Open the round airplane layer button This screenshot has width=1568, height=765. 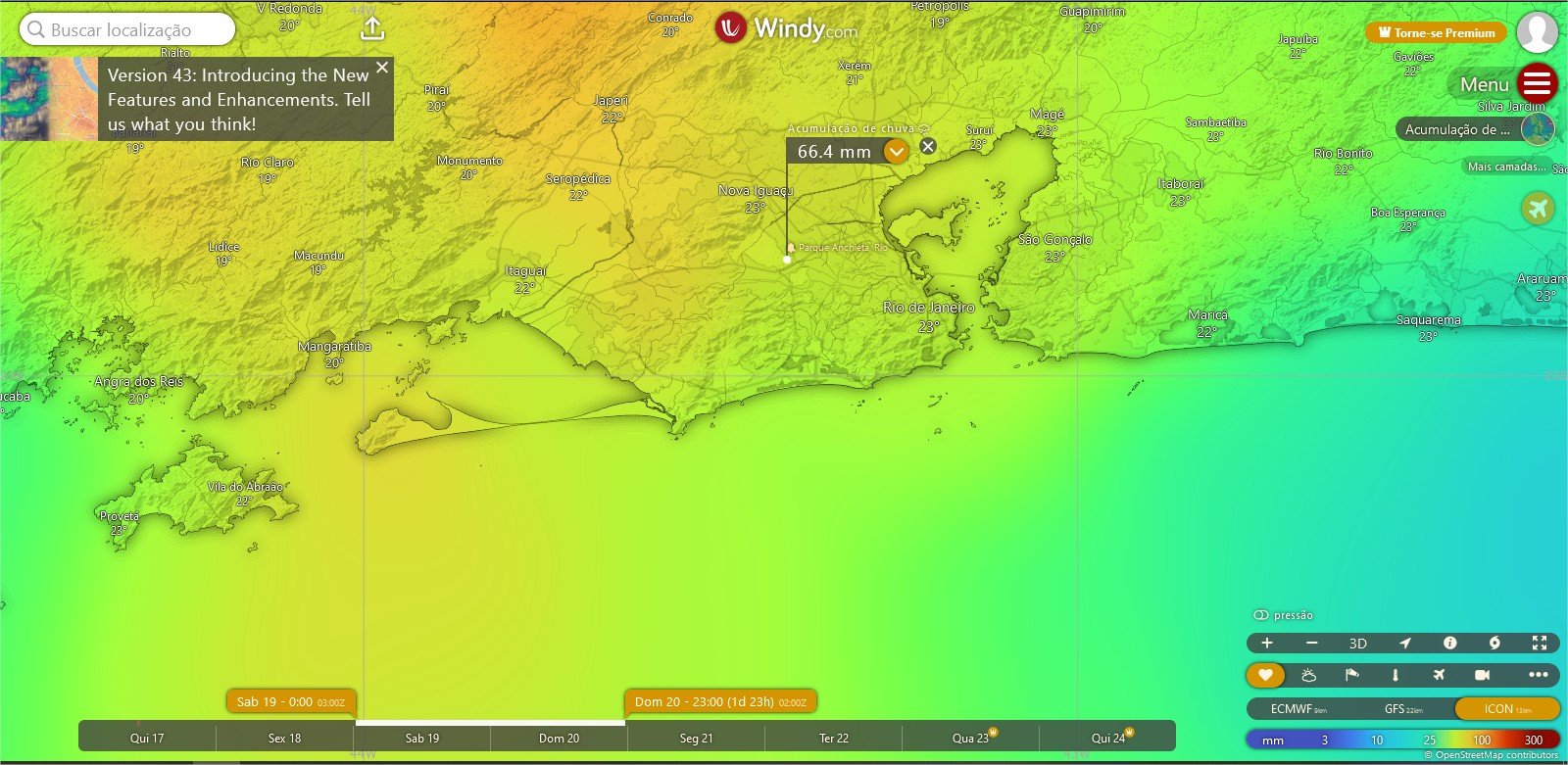pyautogui.click(x=1538, y=208)
